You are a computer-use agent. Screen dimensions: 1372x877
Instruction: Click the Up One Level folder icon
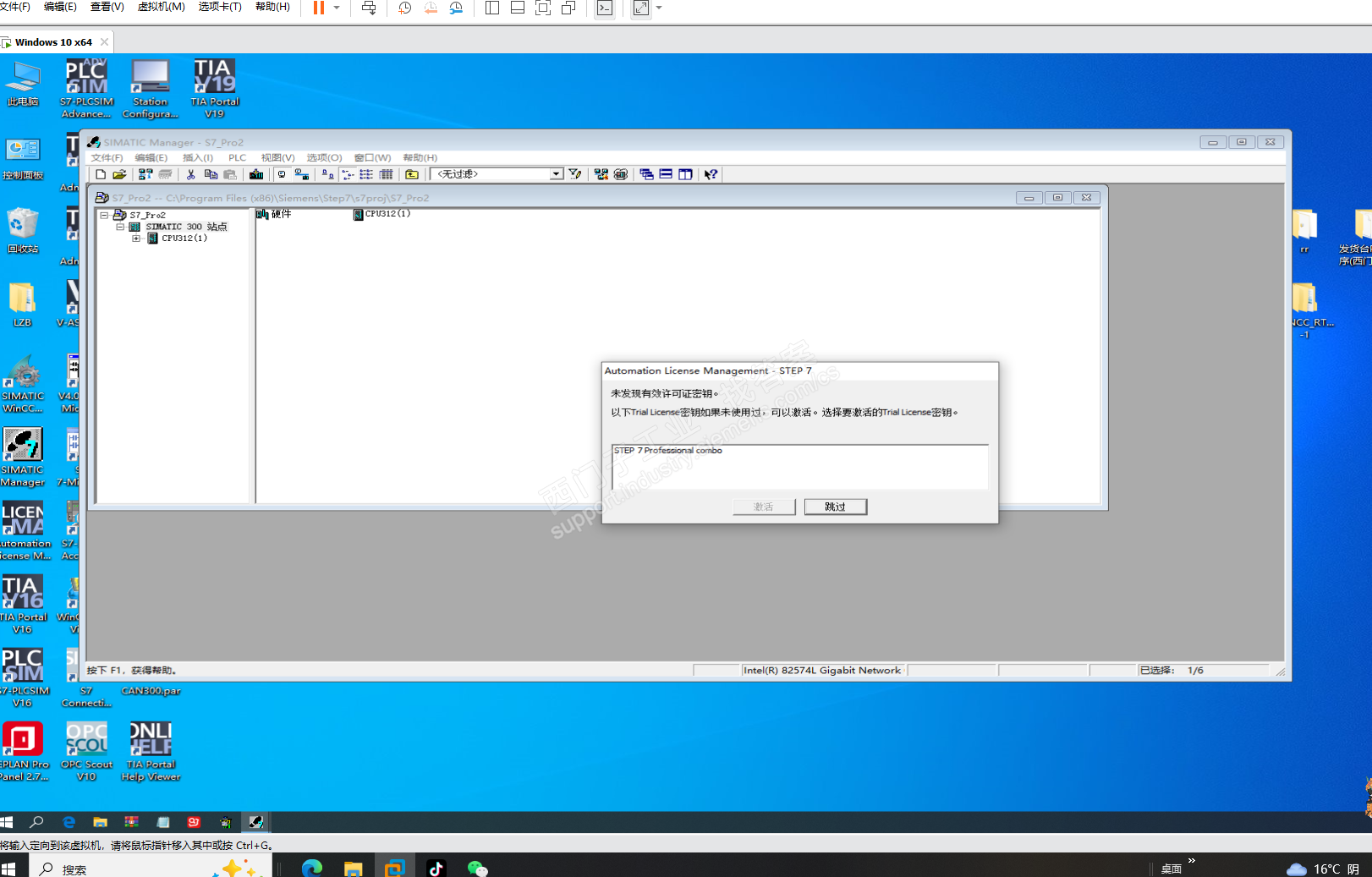tap(412, 174)
